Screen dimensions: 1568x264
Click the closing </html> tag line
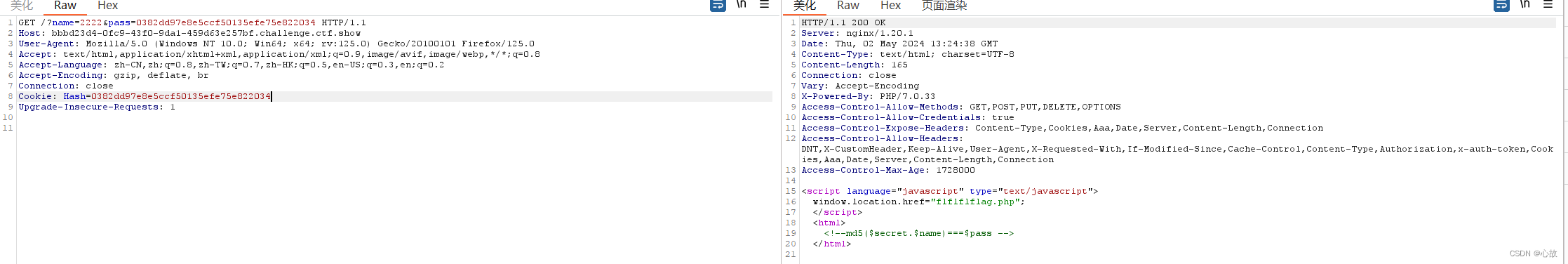point(832,244)
